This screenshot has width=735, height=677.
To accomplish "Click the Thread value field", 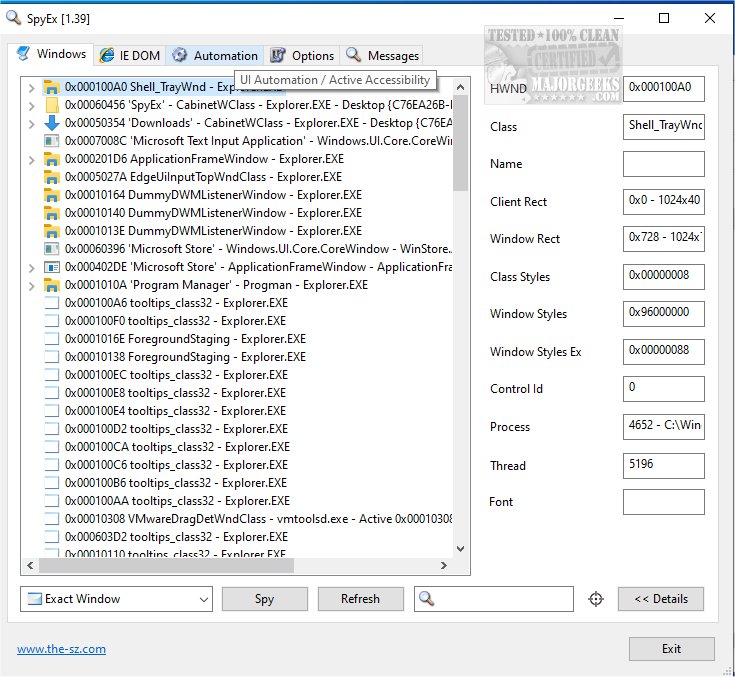I will pyautogui.click(x=663, y=465).
